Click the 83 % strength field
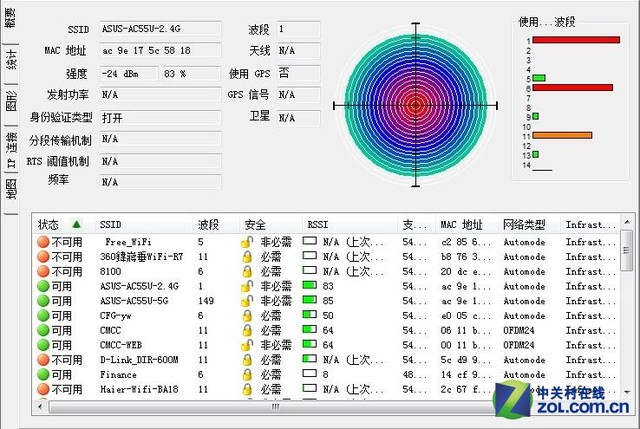This screenshot has height=429, width=640. (192, 74)
